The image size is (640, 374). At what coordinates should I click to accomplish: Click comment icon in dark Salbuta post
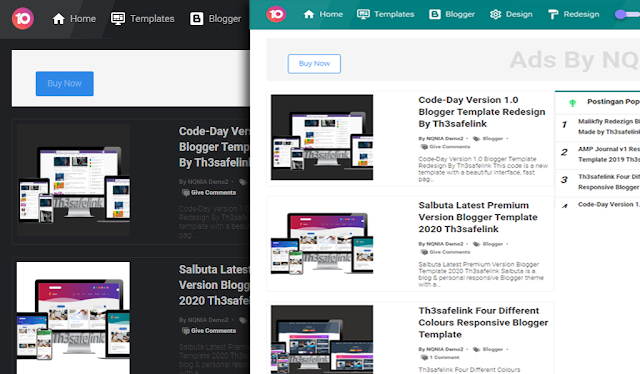point(185,330)
